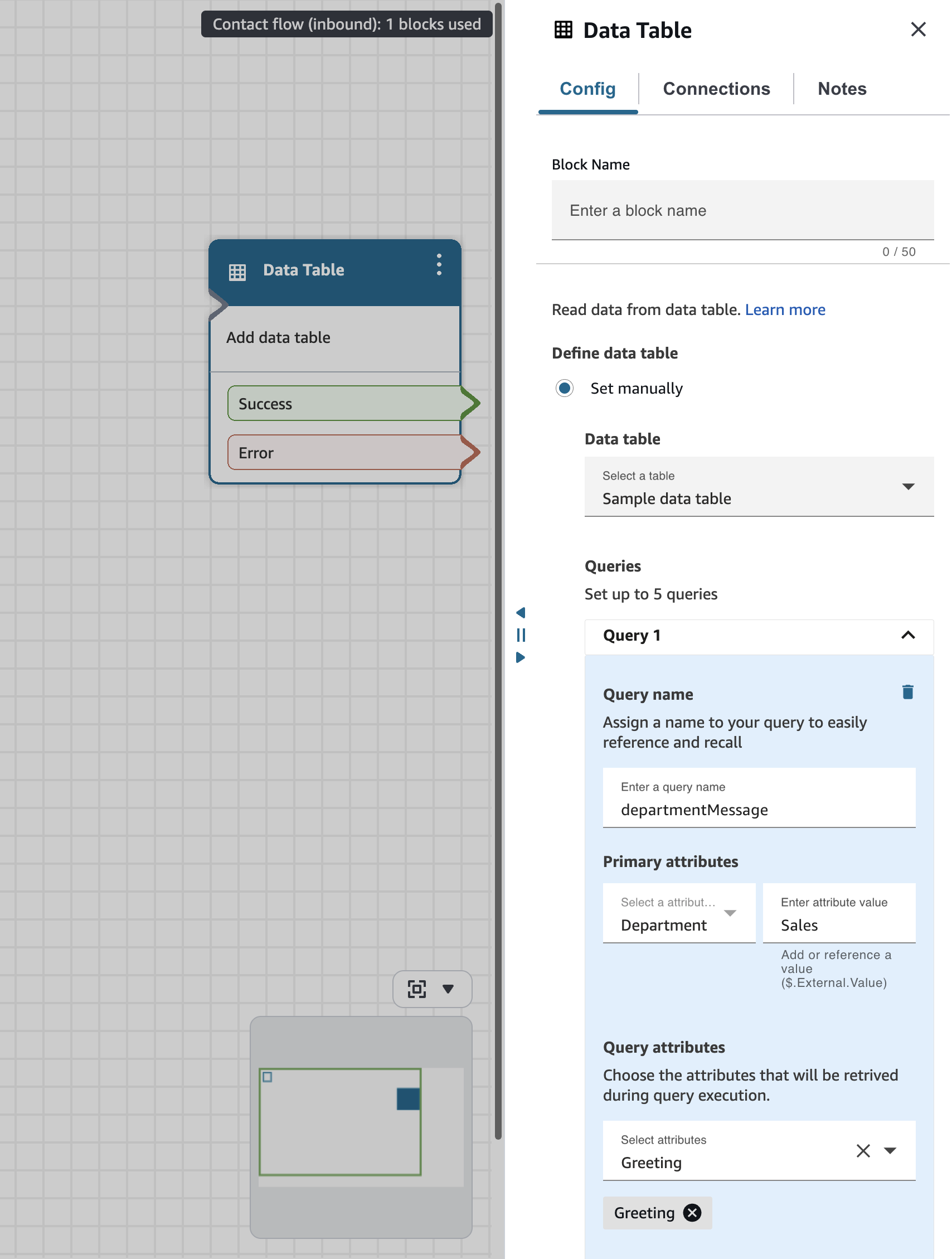This screenshot has height=1259, width=952.
Task: Open the Sample data table dropdown
Action: [908, 487]
